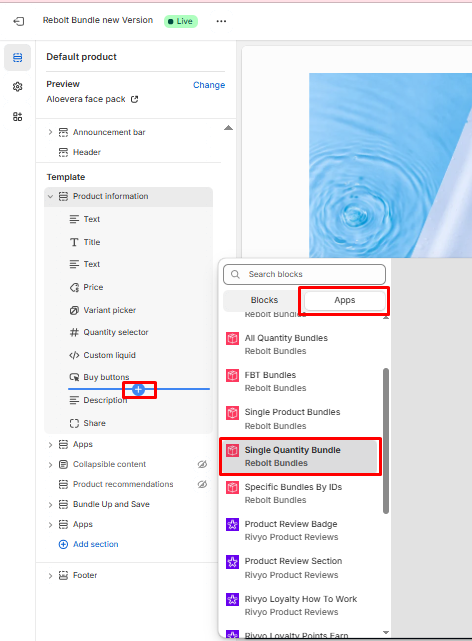Viewport: 472px width, 641px height.
Task: Expand the first Apps section below Share
Action: pyautogui.click(x=50, y=445)
